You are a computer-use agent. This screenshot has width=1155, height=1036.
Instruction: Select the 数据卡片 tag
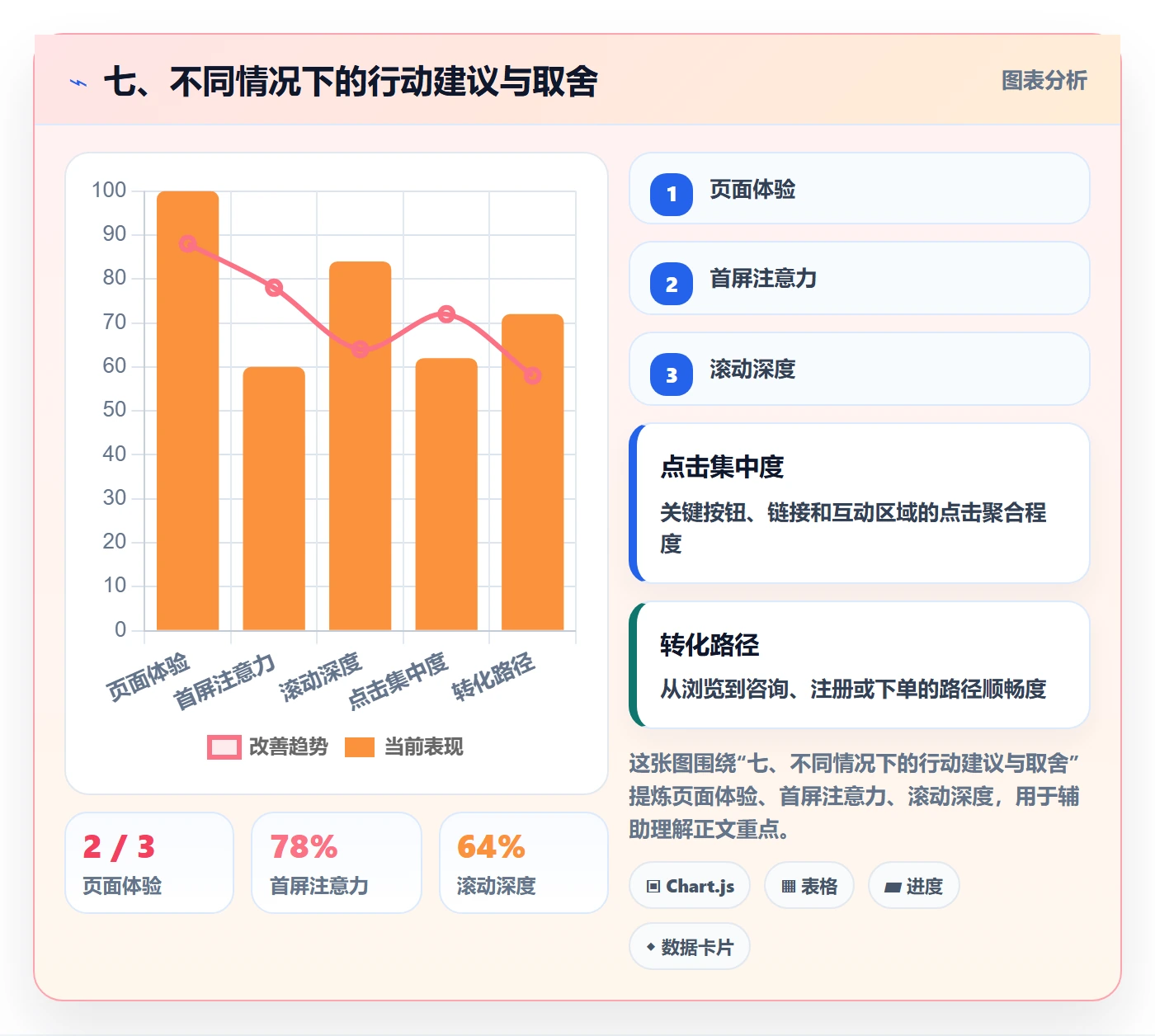click(690, 947)
